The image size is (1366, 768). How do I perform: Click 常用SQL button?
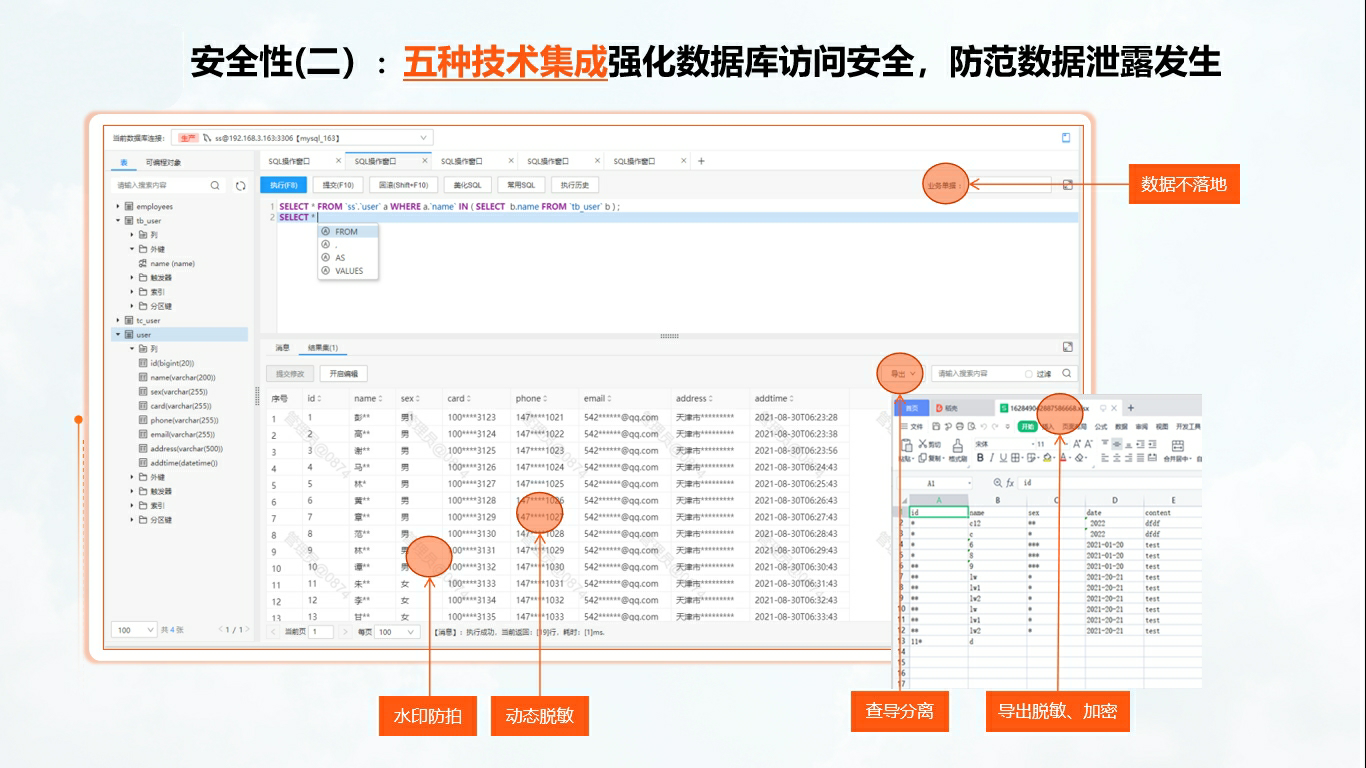click(521, 185)
